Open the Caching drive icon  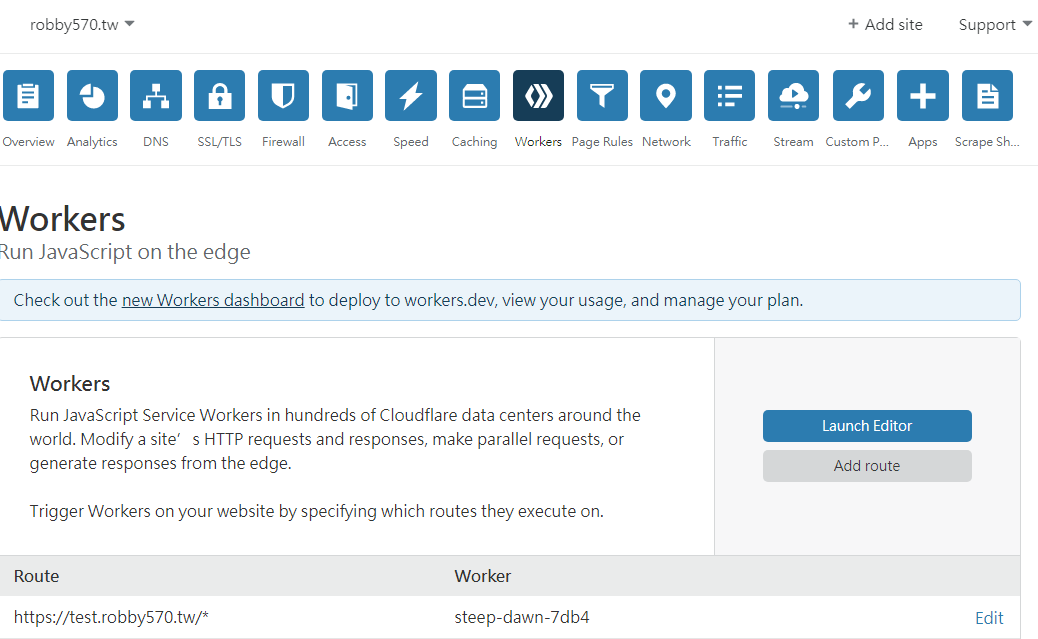coord(475,95)
